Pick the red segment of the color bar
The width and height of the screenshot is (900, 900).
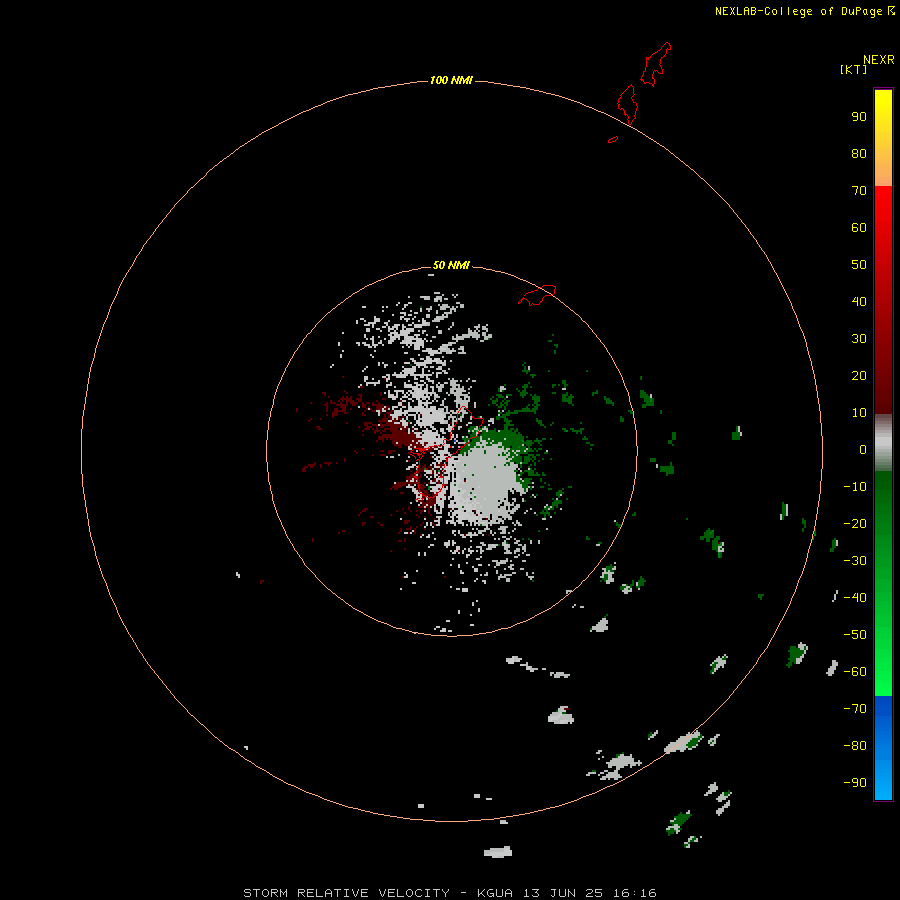[883, 300]
